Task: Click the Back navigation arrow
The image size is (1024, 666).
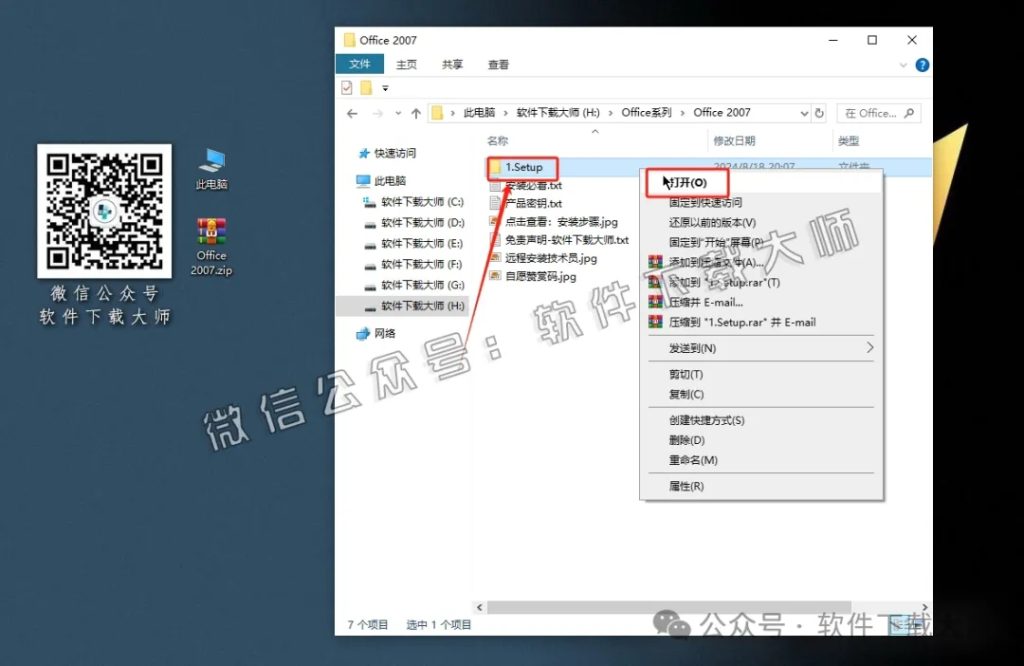Action: click(x=351, y=112)
